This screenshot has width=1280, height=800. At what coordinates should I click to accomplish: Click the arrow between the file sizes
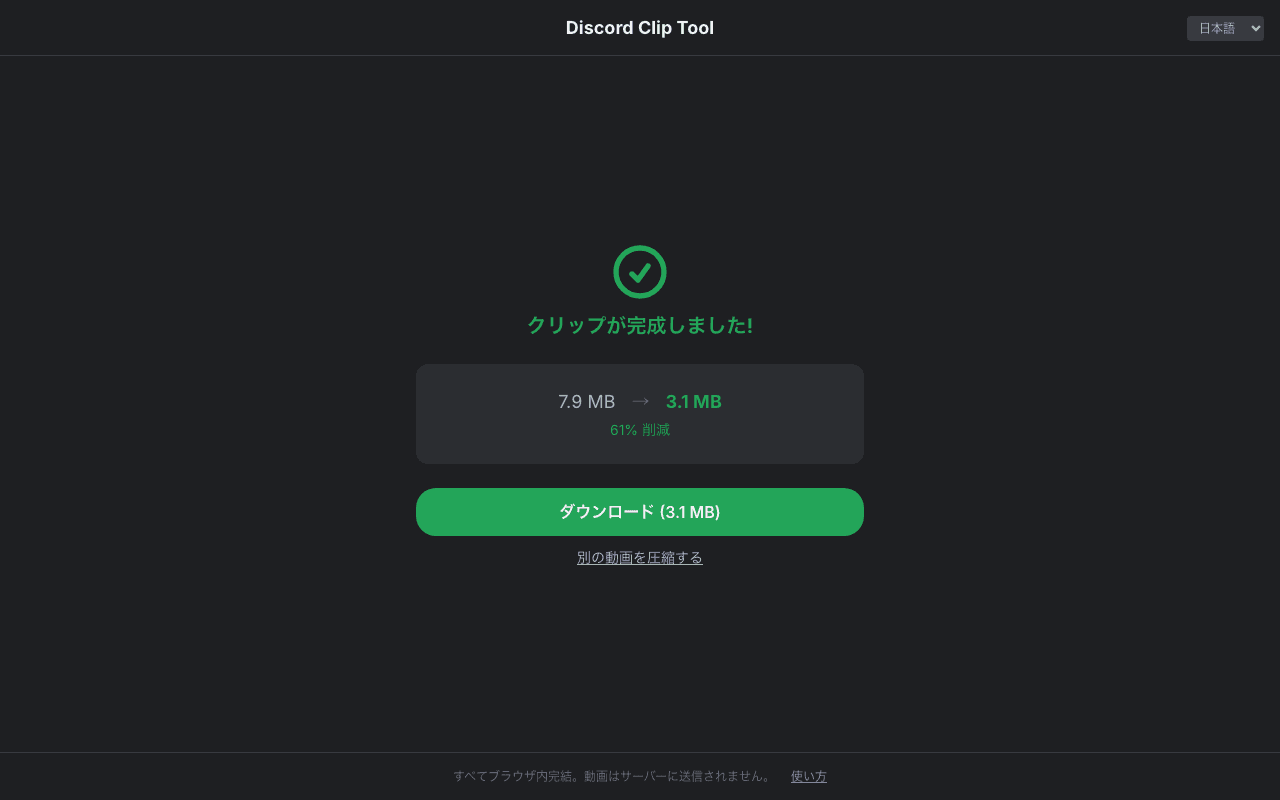coord(640,401)
